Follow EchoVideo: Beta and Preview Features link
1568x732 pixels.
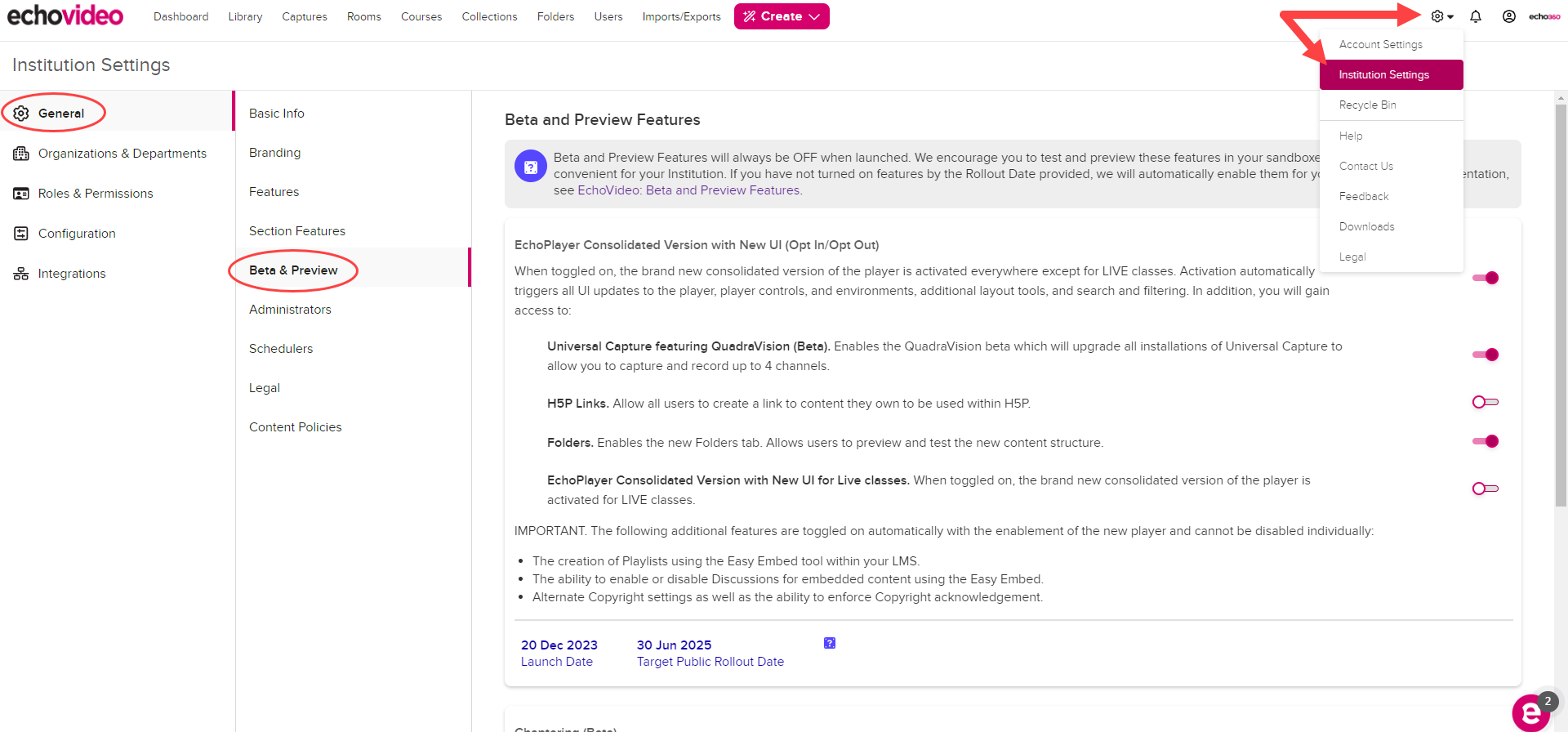click(688, 190)
